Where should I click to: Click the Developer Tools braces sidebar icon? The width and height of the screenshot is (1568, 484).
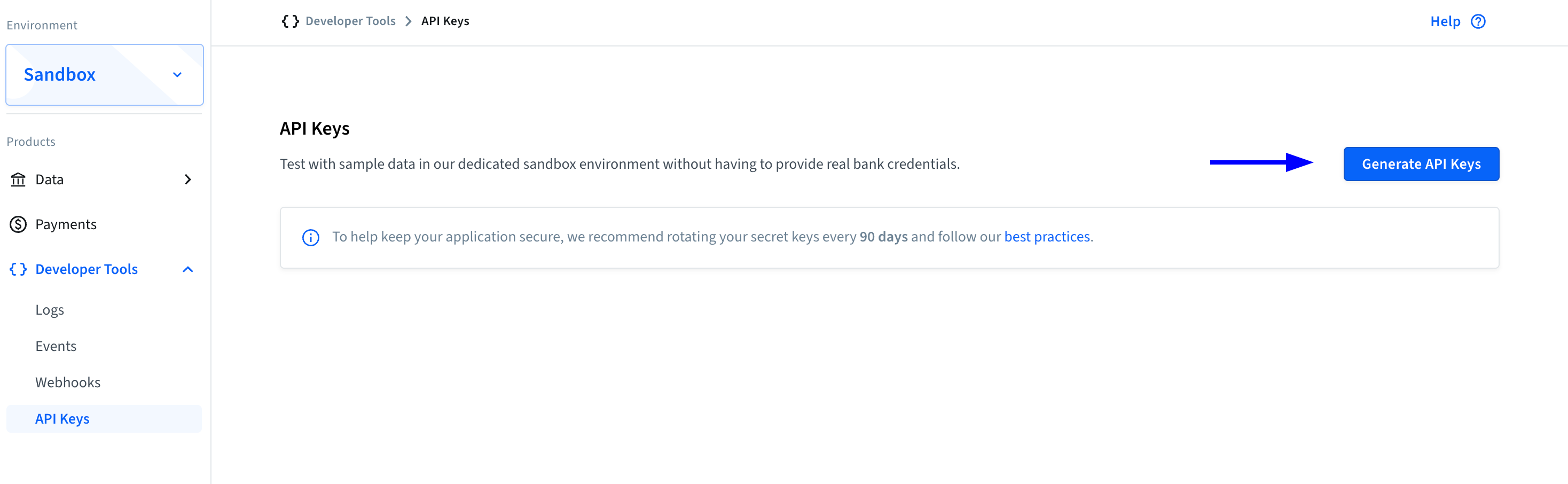(18, 269)
